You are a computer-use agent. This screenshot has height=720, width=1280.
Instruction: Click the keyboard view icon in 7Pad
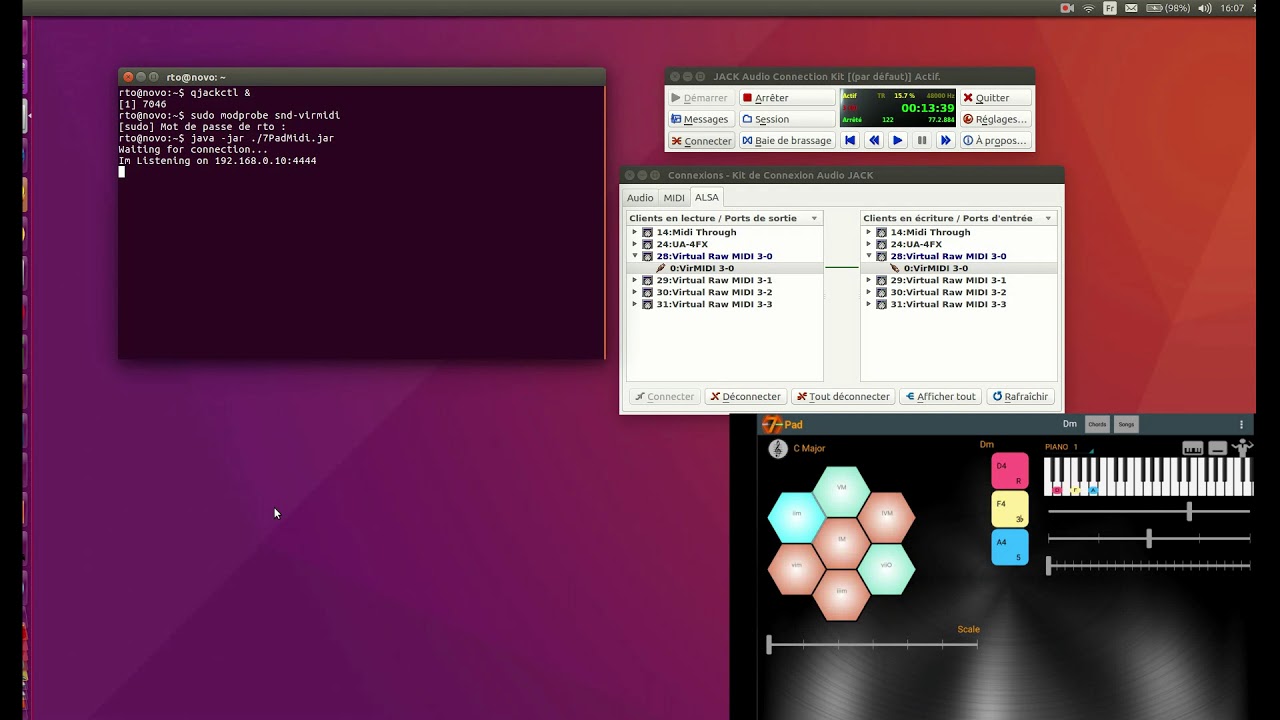click(x=1193, y=448)
